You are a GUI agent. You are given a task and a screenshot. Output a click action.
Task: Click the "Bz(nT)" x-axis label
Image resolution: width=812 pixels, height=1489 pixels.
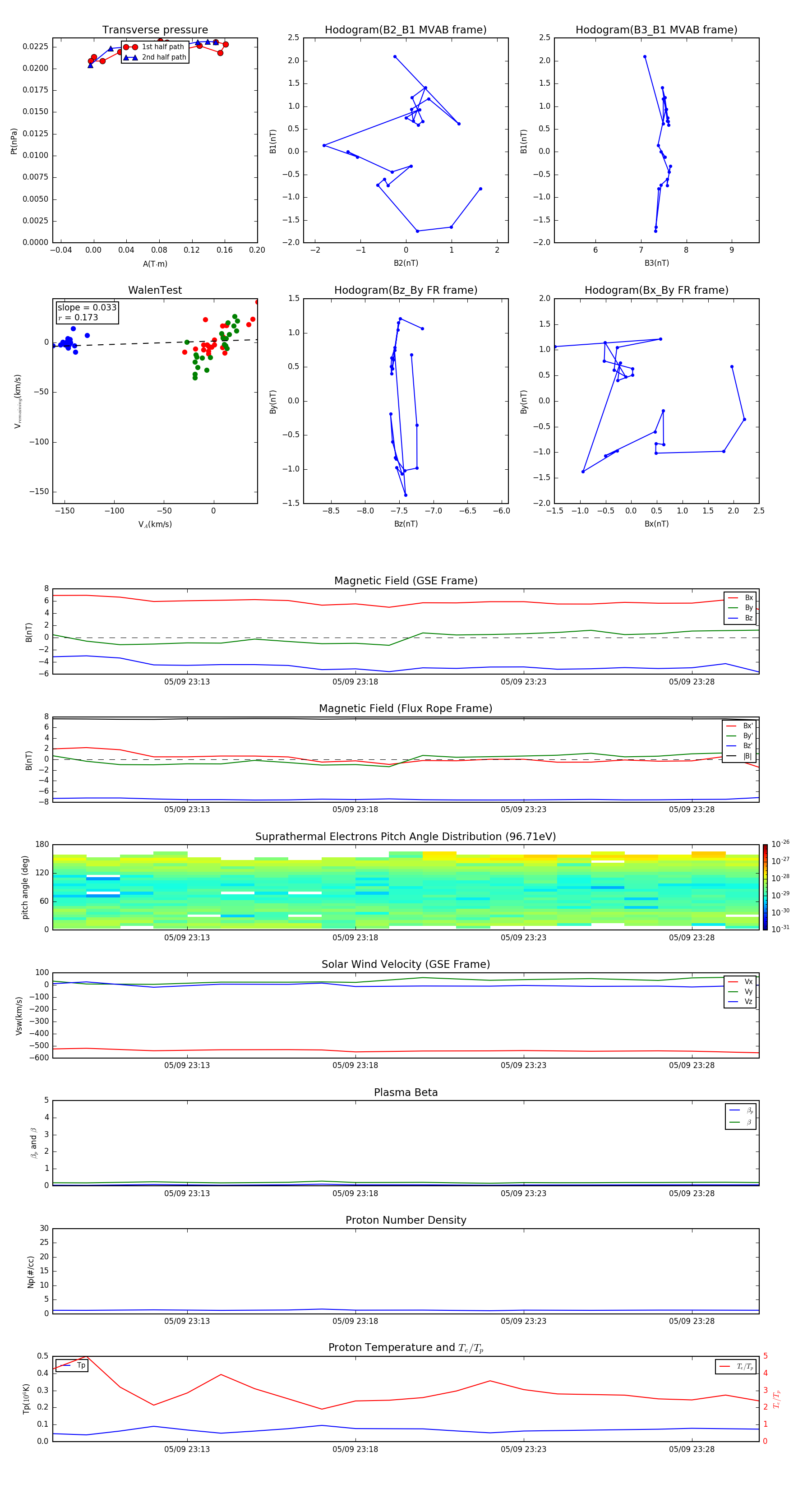[406, 524]
